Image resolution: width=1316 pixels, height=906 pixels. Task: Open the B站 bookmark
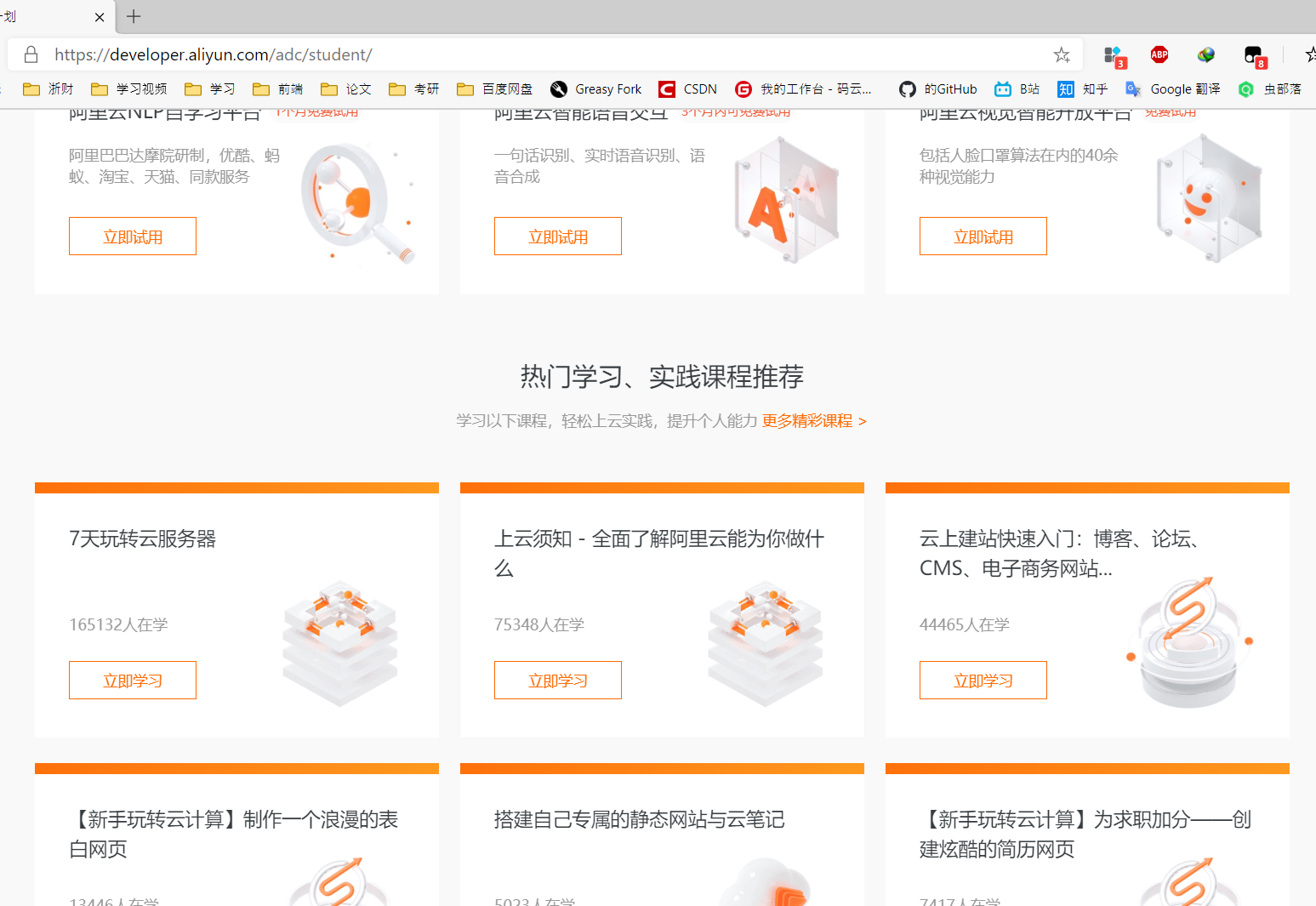pos(1017,89)
